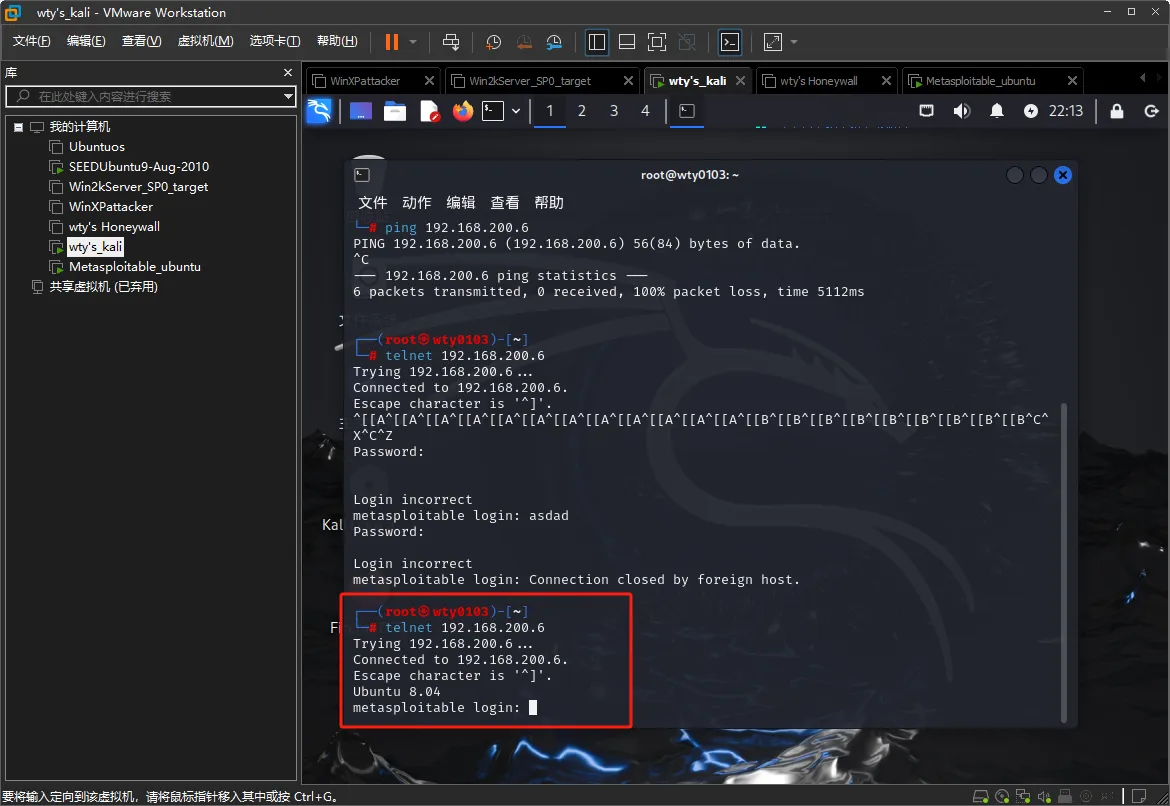This screenshot has height=806, width=1170.
Task: Open the library search dropdown arrow
Action: (x=288, y=96)
